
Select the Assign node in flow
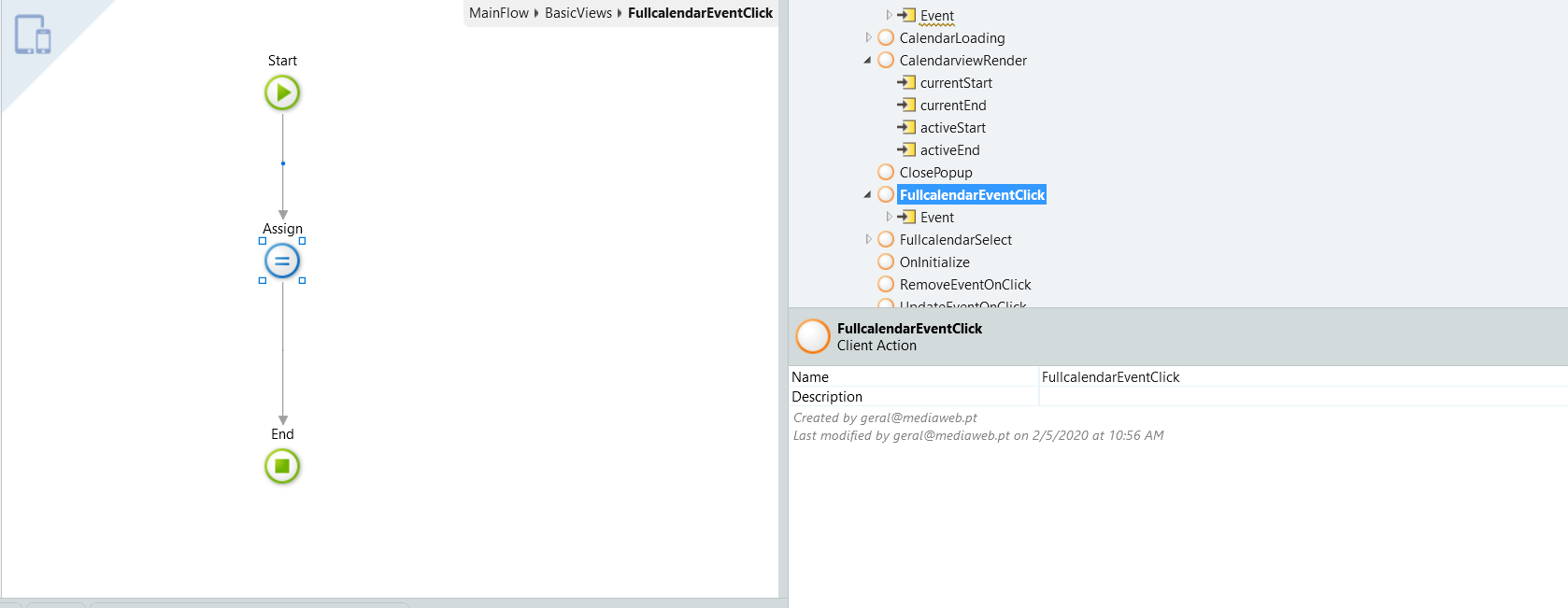(x=282, y=261)
